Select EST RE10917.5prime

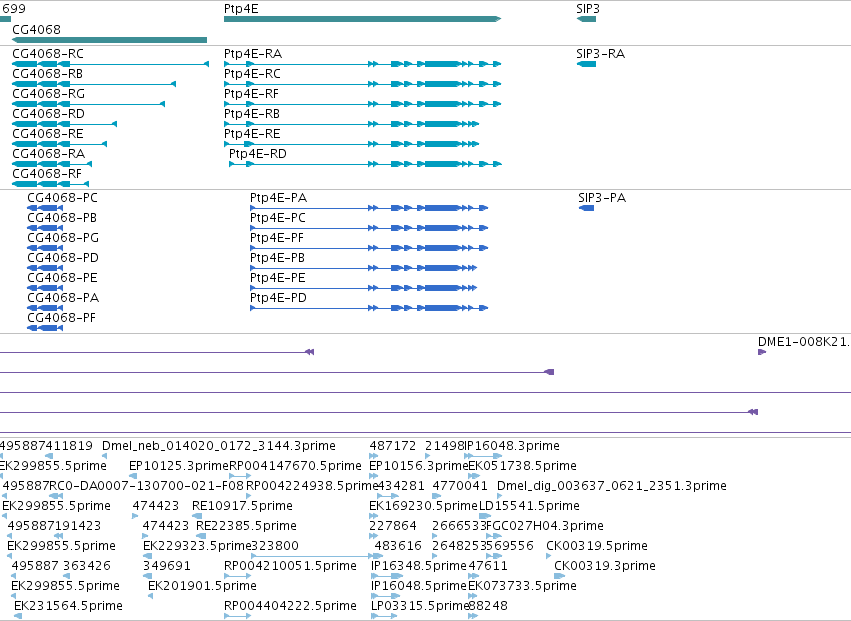click(242, 506)
